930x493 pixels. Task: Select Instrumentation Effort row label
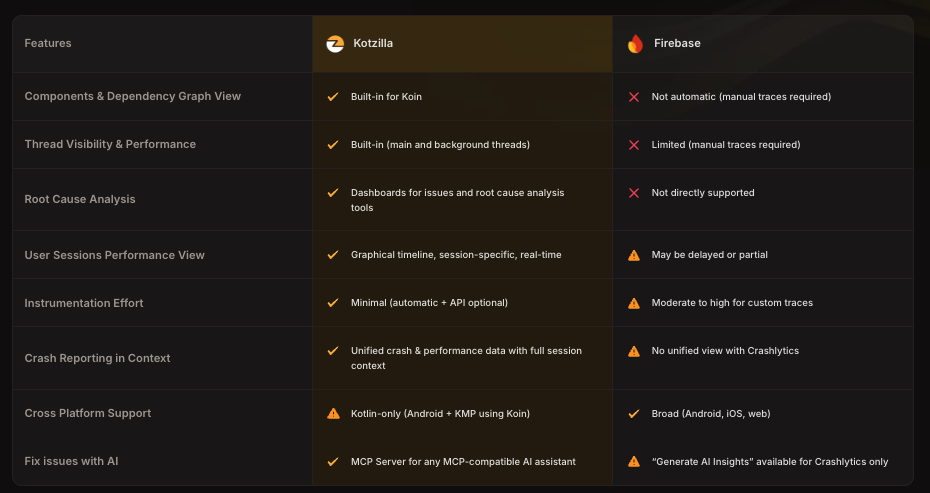(x=84, y=303)
